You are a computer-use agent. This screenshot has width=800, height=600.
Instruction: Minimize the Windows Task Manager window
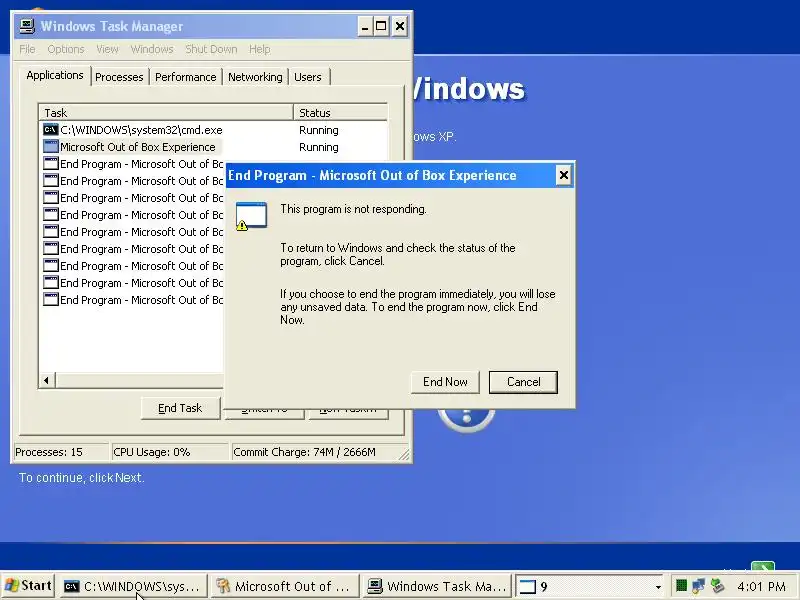(x=364, y=27)
